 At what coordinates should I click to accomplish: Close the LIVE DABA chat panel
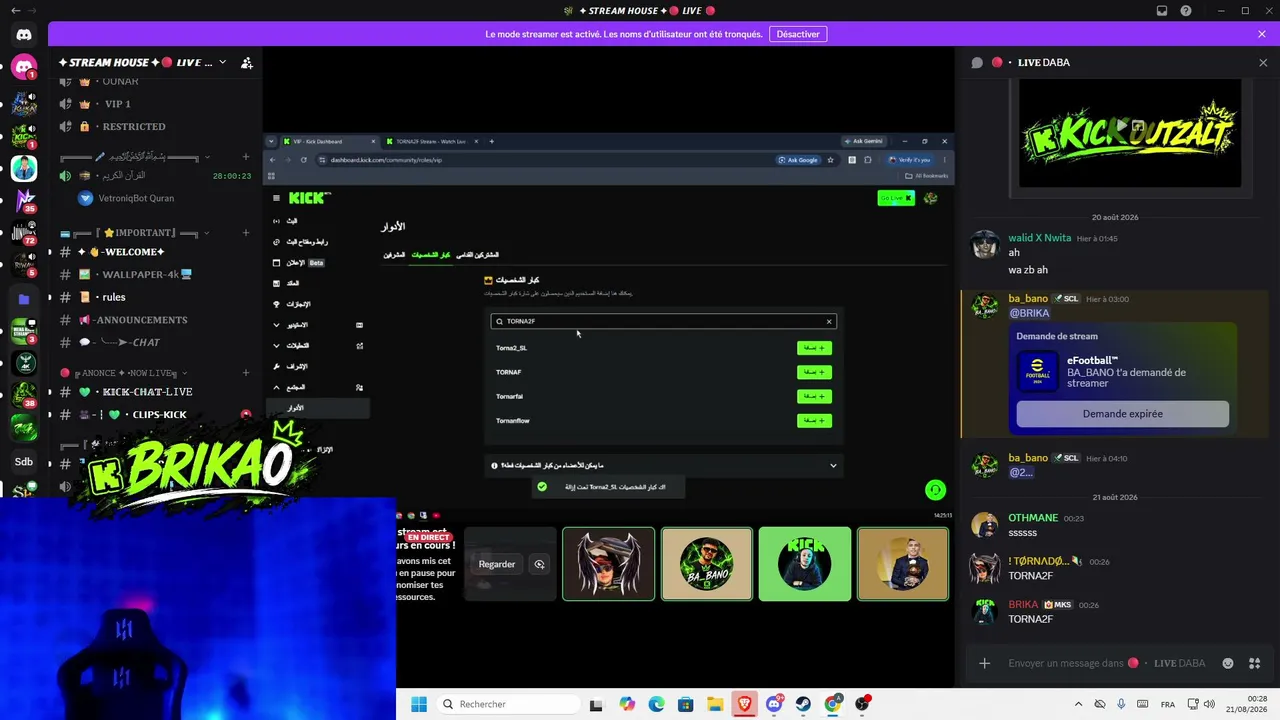[x=1263, y=62]
